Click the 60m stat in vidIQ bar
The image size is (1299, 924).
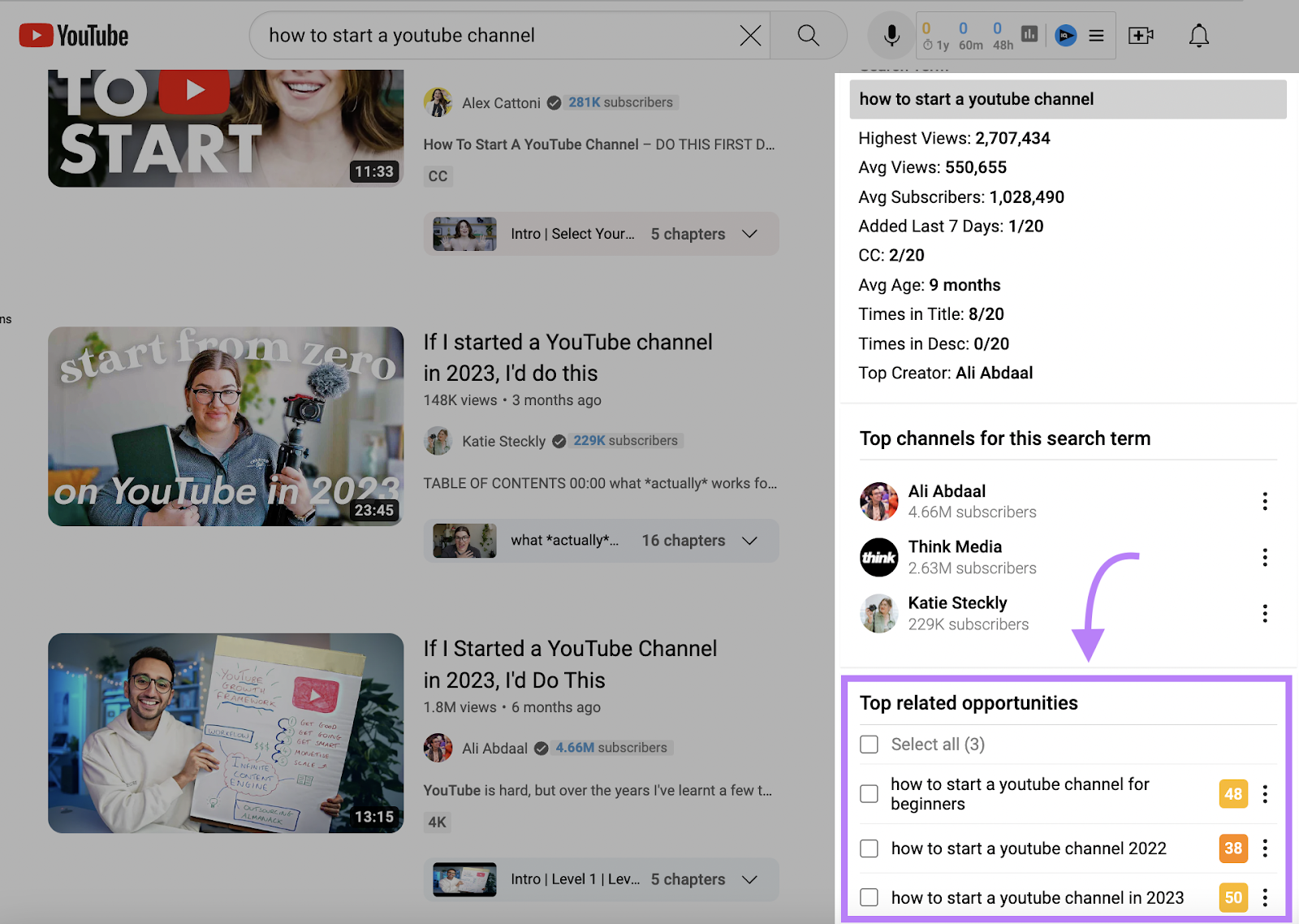[970, 37]
